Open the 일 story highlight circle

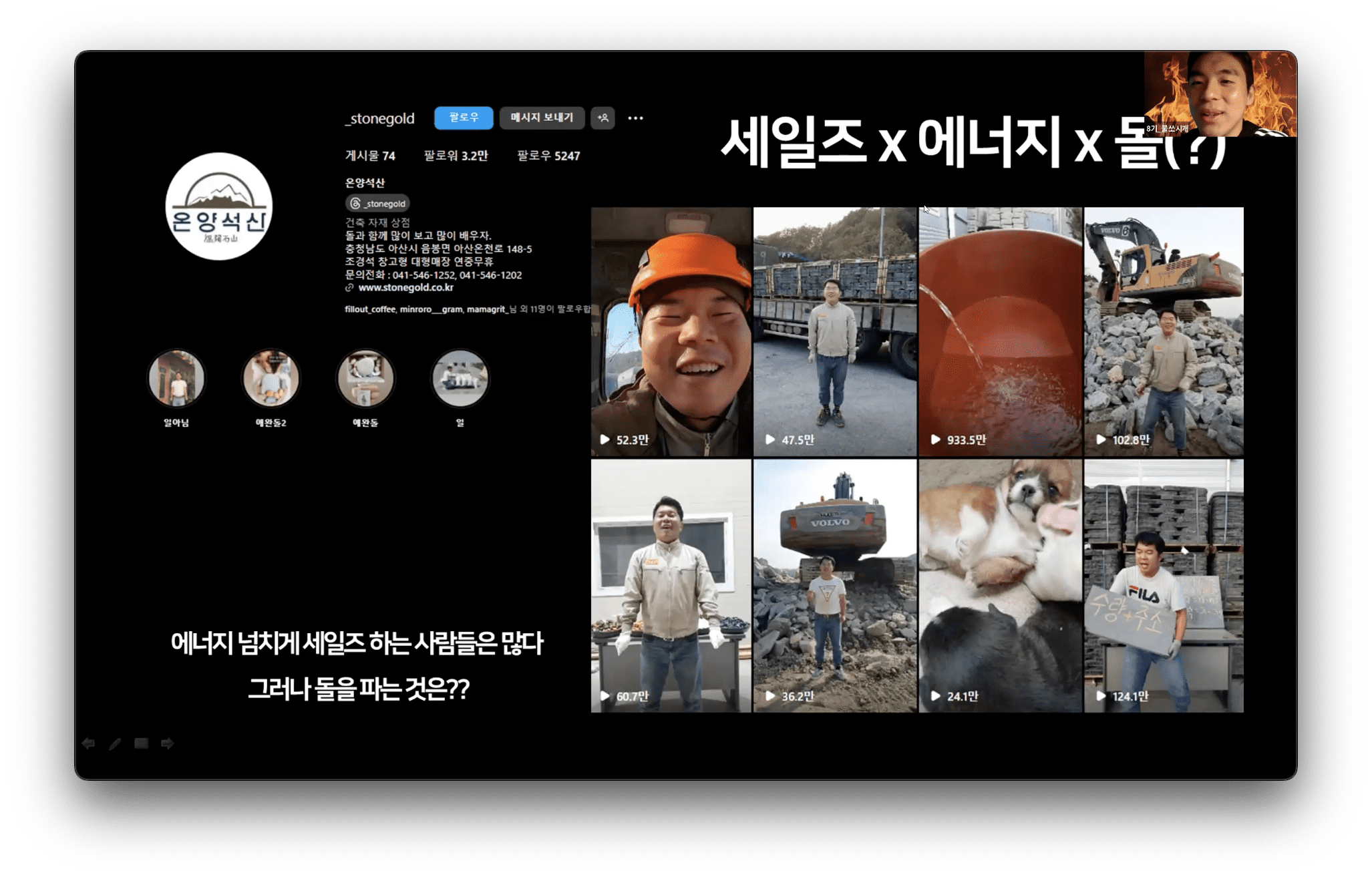(460, 379)
